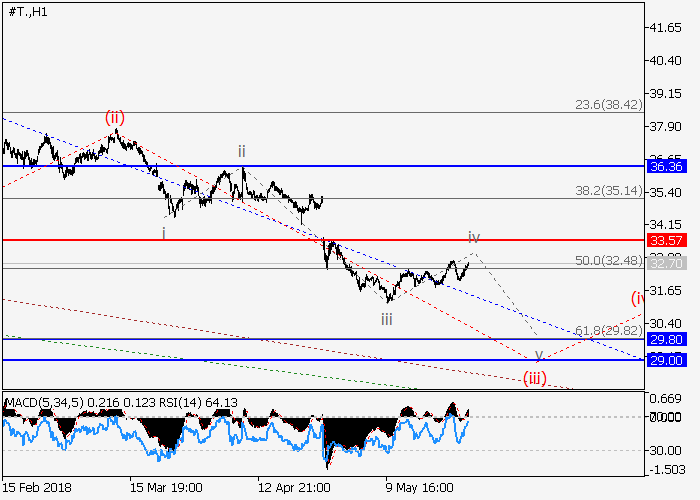Image resolution: width=700 pixels, height=500 pixels.
Task: Click the wave i label
Action: (164, 231)
